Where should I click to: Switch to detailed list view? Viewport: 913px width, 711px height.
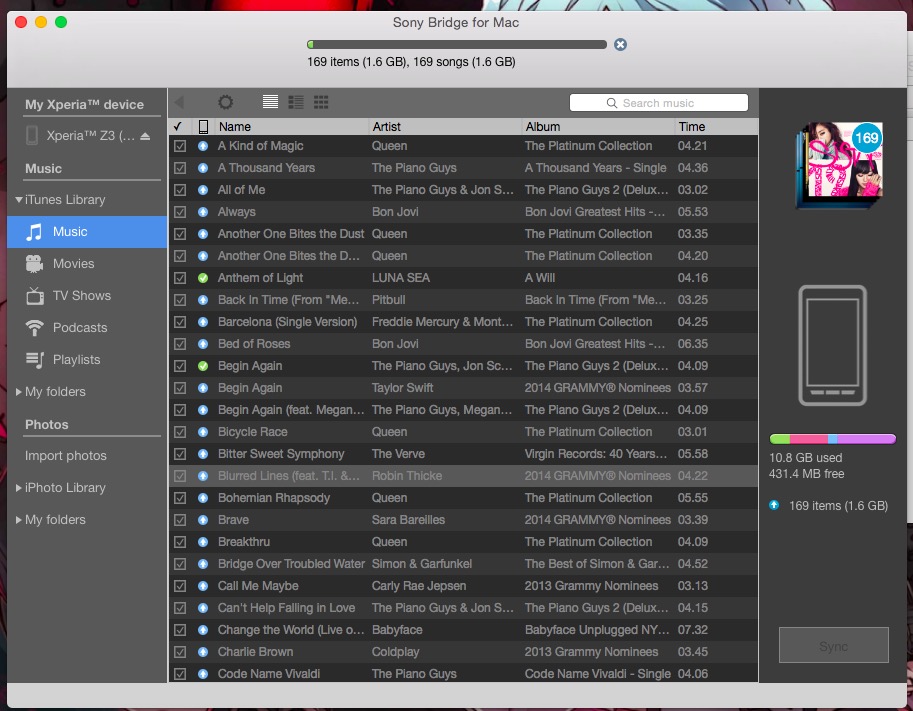296,102
